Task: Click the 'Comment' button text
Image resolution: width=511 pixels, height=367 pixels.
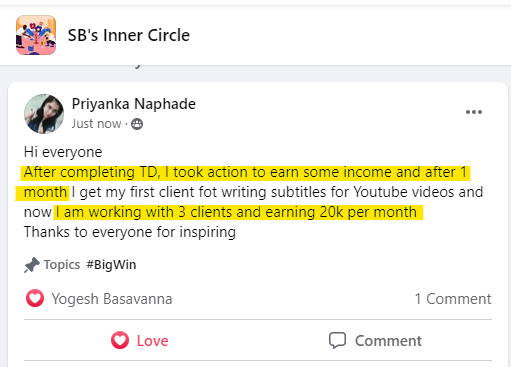Action: click(x=388, y=341)
